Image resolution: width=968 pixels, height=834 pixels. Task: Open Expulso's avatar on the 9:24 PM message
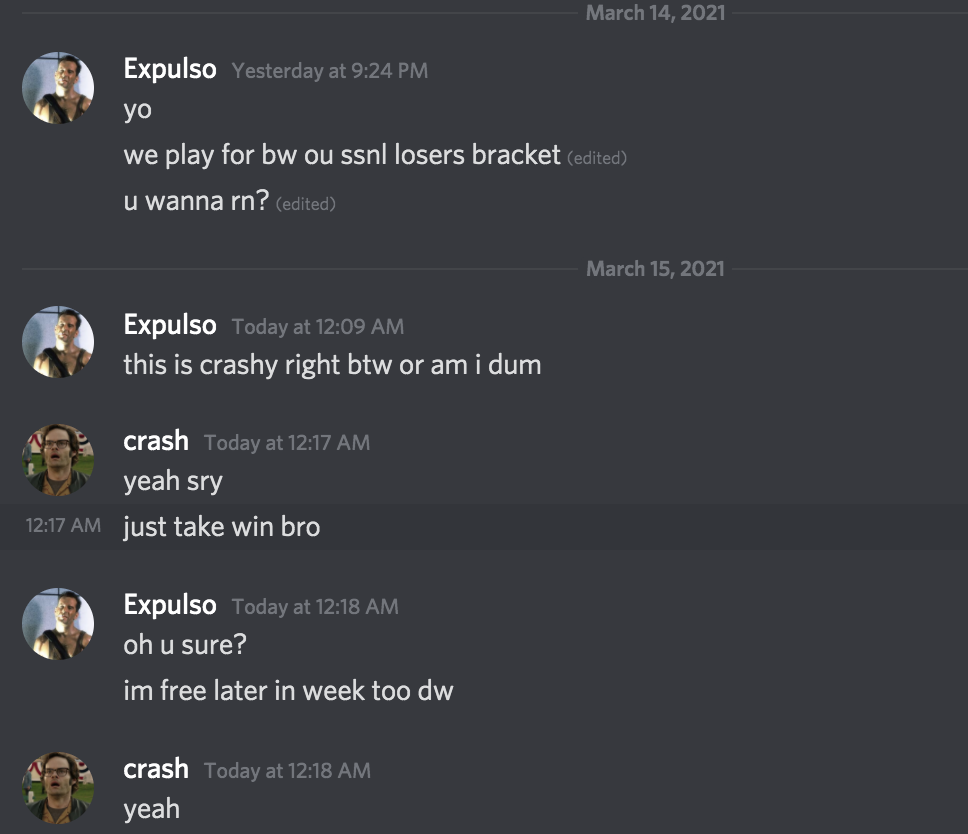[58, 88]
